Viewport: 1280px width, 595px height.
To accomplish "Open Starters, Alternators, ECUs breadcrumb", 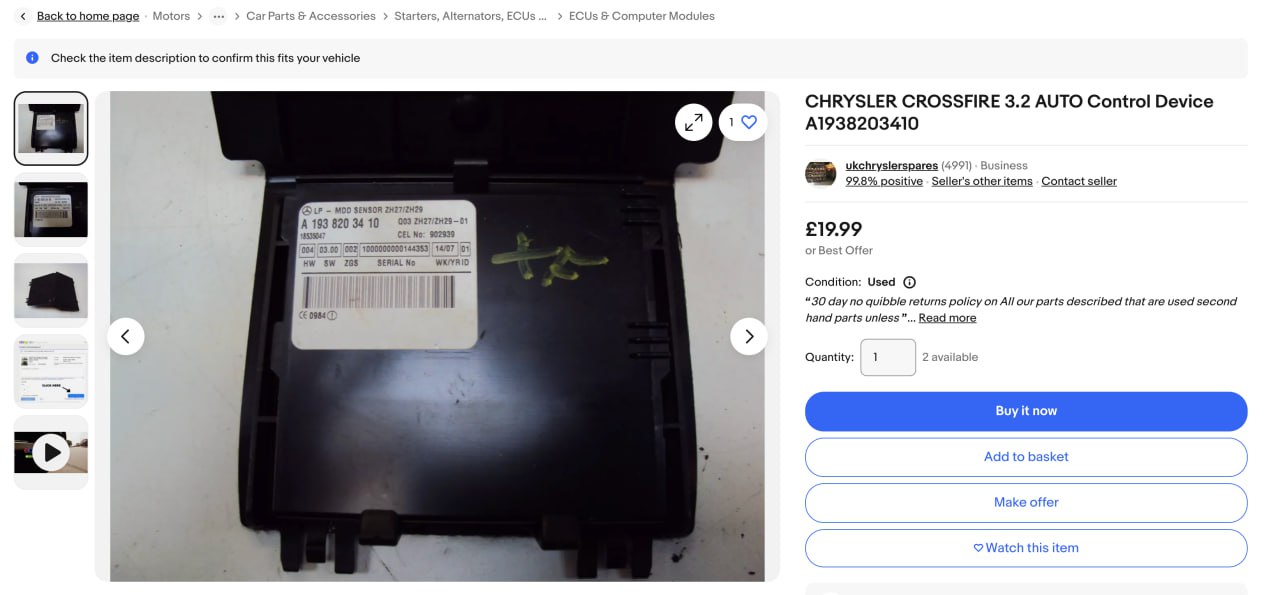I will [471, 16].
